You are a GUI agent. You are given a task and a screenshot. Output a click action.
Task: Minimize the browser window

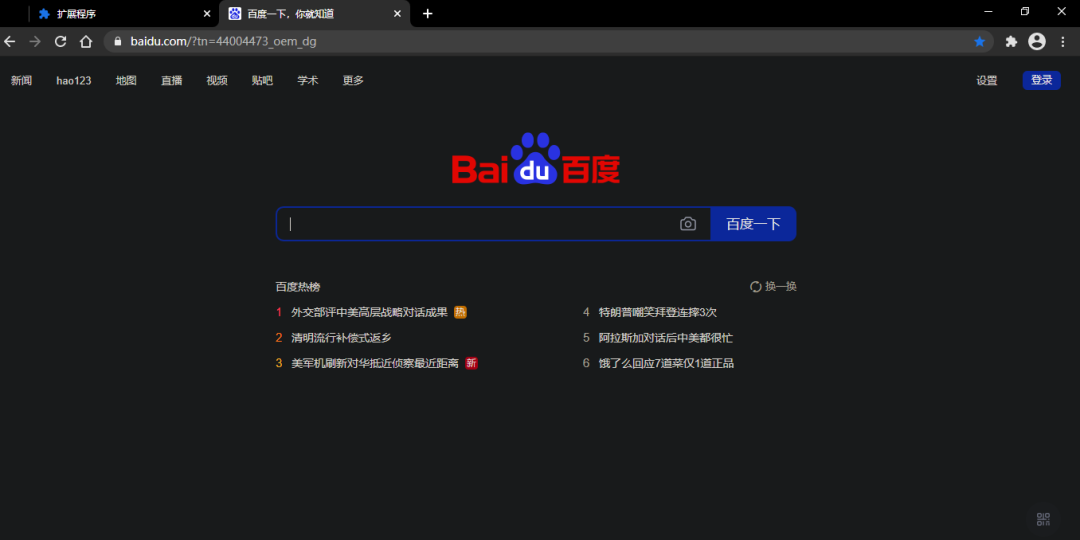(x=988, y=11)
